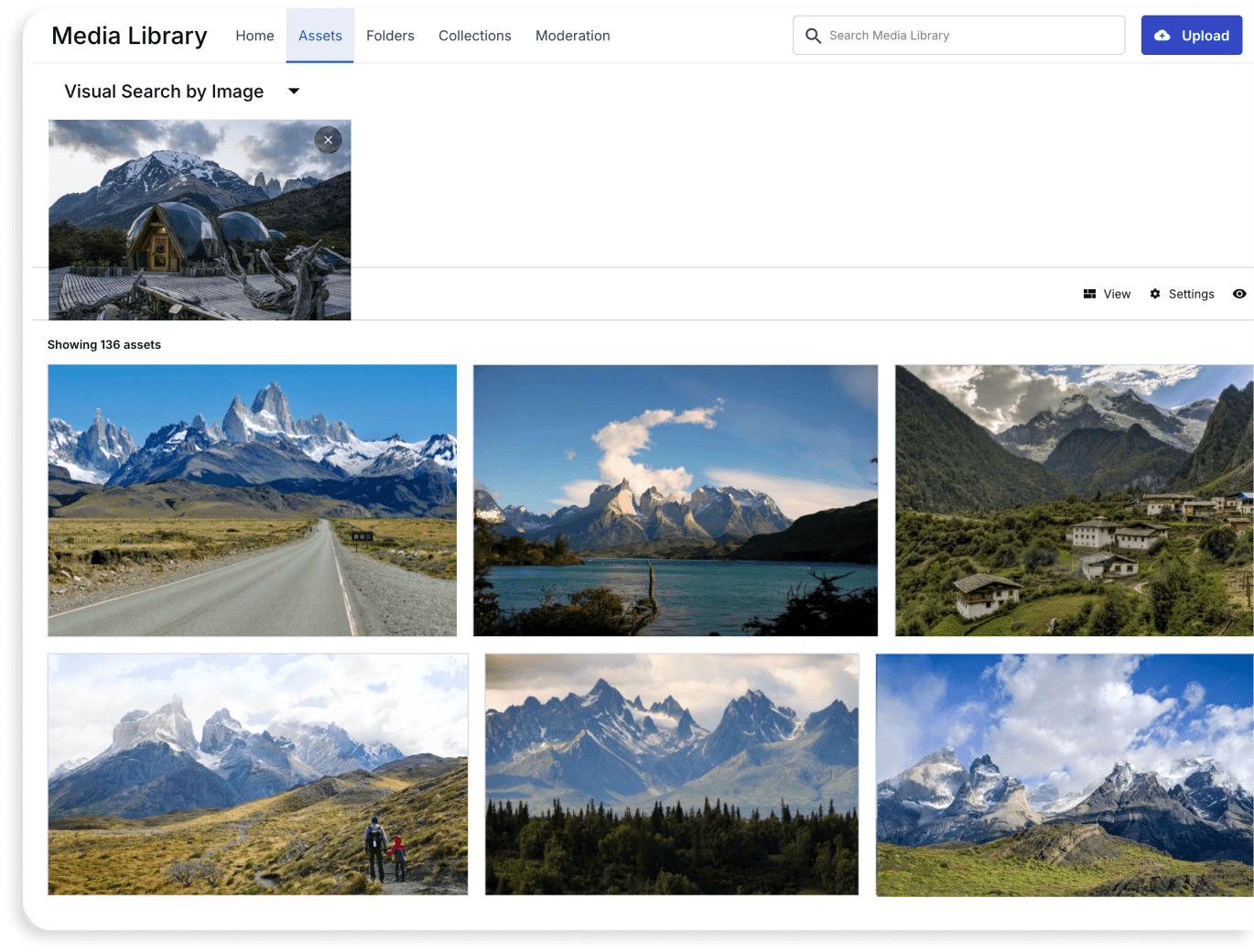Screen dimensions: 1254x952
Task: Go to the Home tab
Action: click(x=254, y=35)
